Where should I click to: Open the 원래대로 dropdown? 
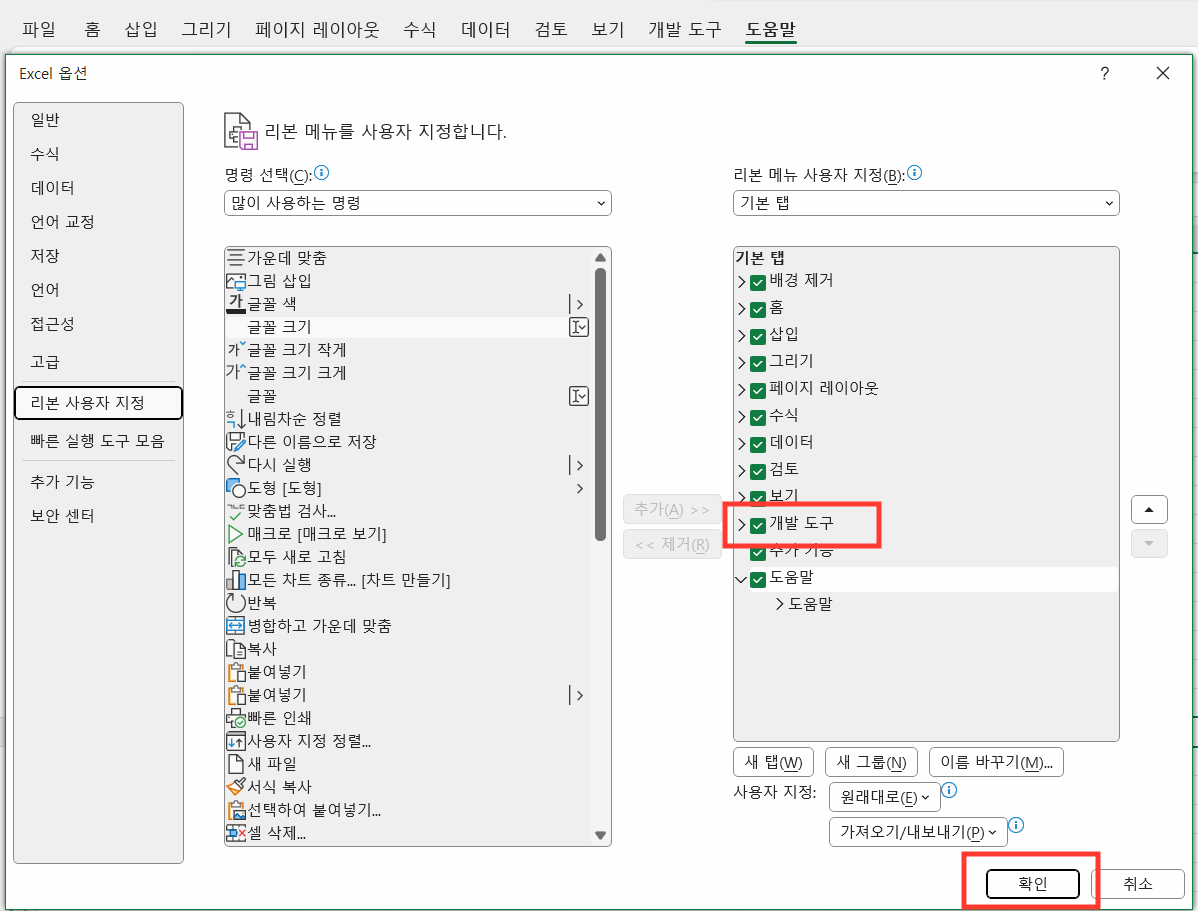[x=885, y=797]
